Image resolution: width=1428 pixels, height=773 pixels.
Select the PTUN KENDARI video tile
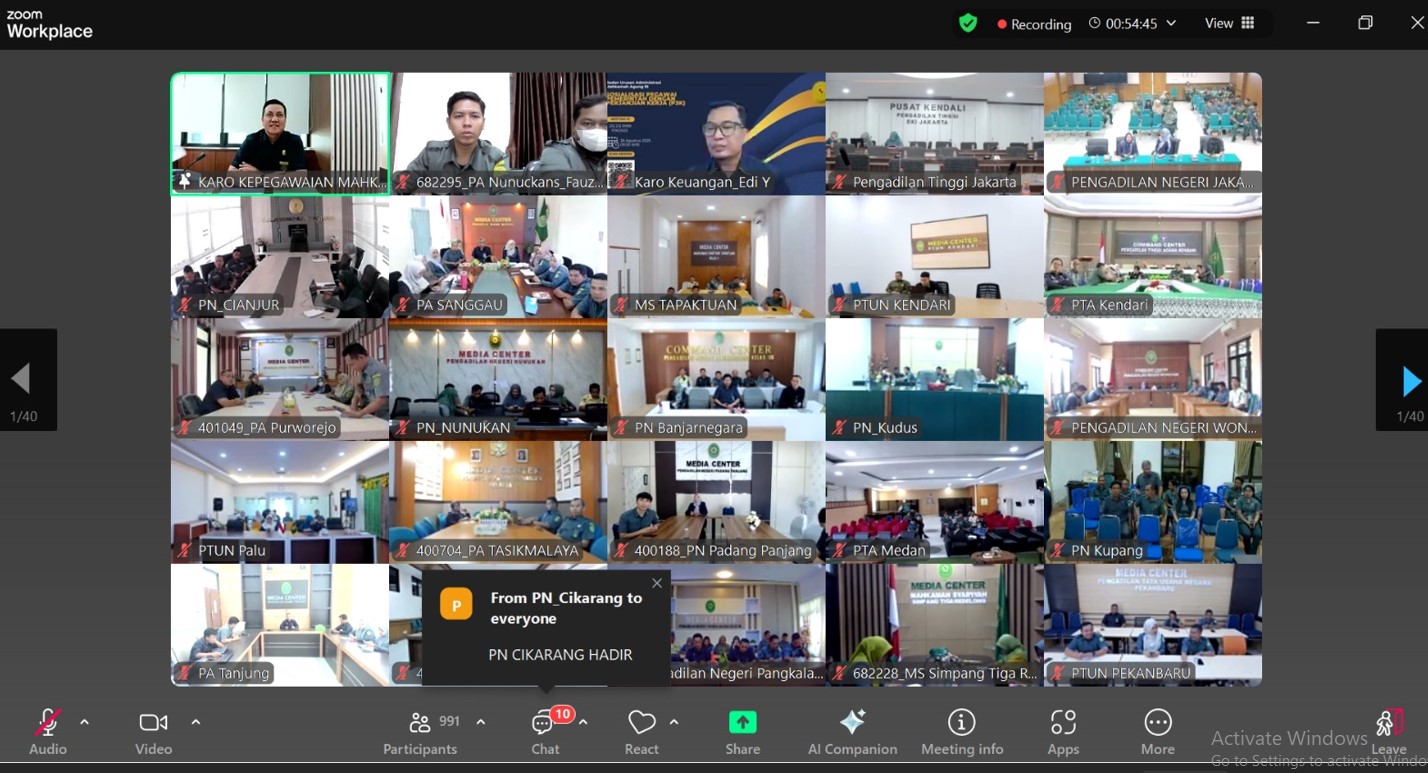point(934,257)
